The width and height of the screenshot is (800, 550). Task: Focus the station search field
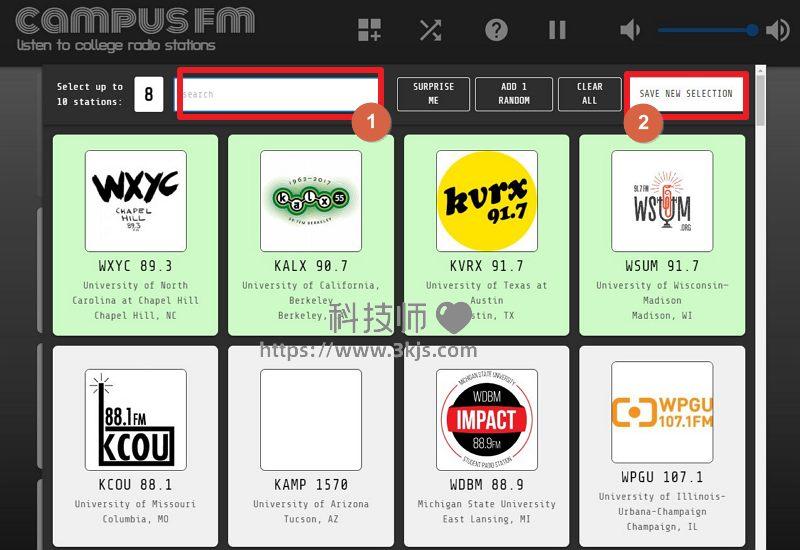pos(279,94)
